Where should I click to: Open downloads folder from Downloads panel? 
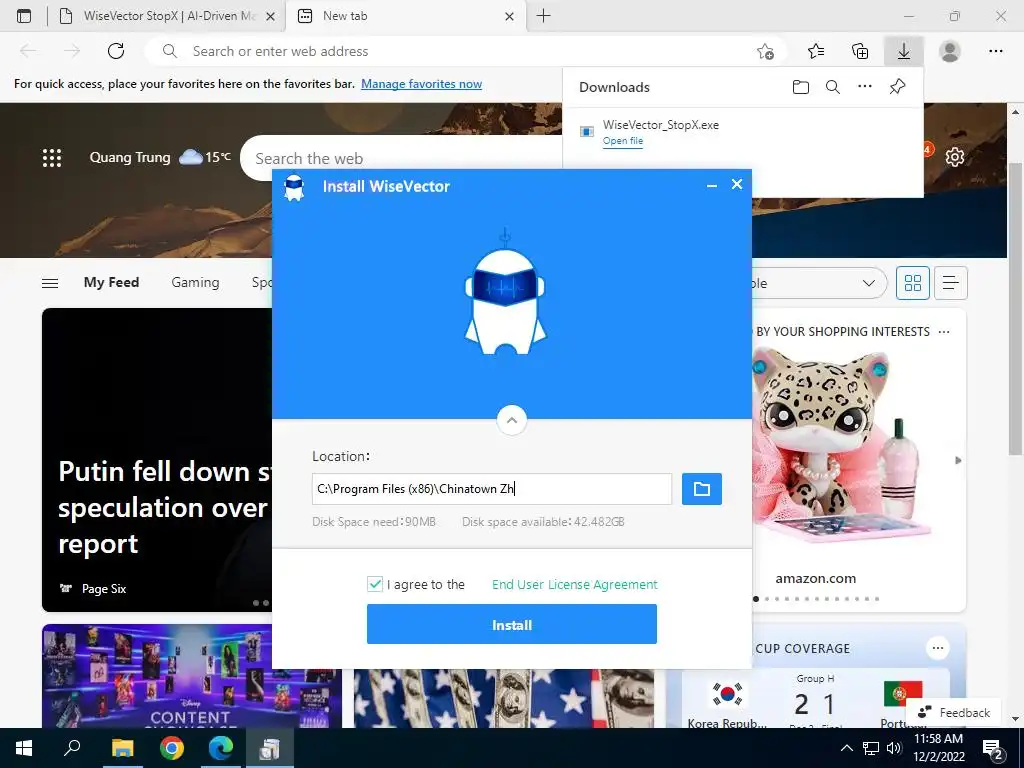coord(801,87)
